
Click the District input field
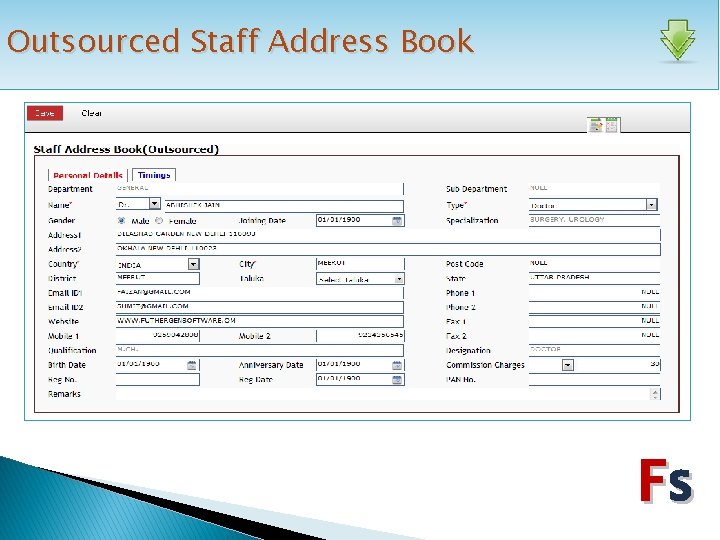158,278
